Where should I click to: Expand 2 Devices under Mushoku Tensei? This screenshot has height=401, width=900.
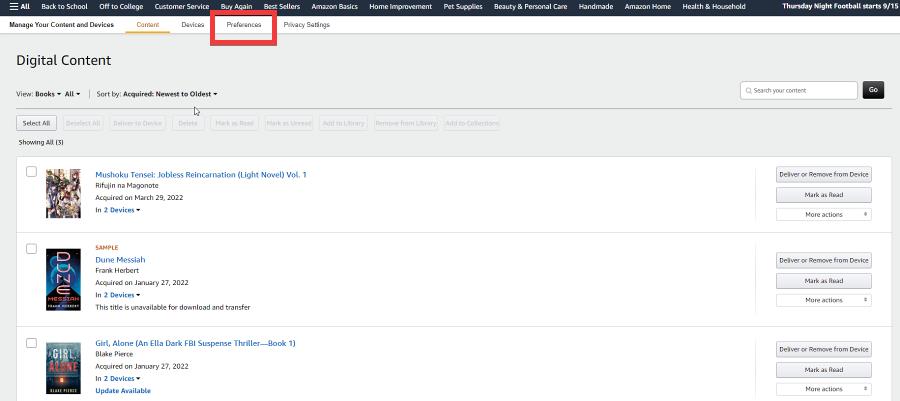[122, 211]
